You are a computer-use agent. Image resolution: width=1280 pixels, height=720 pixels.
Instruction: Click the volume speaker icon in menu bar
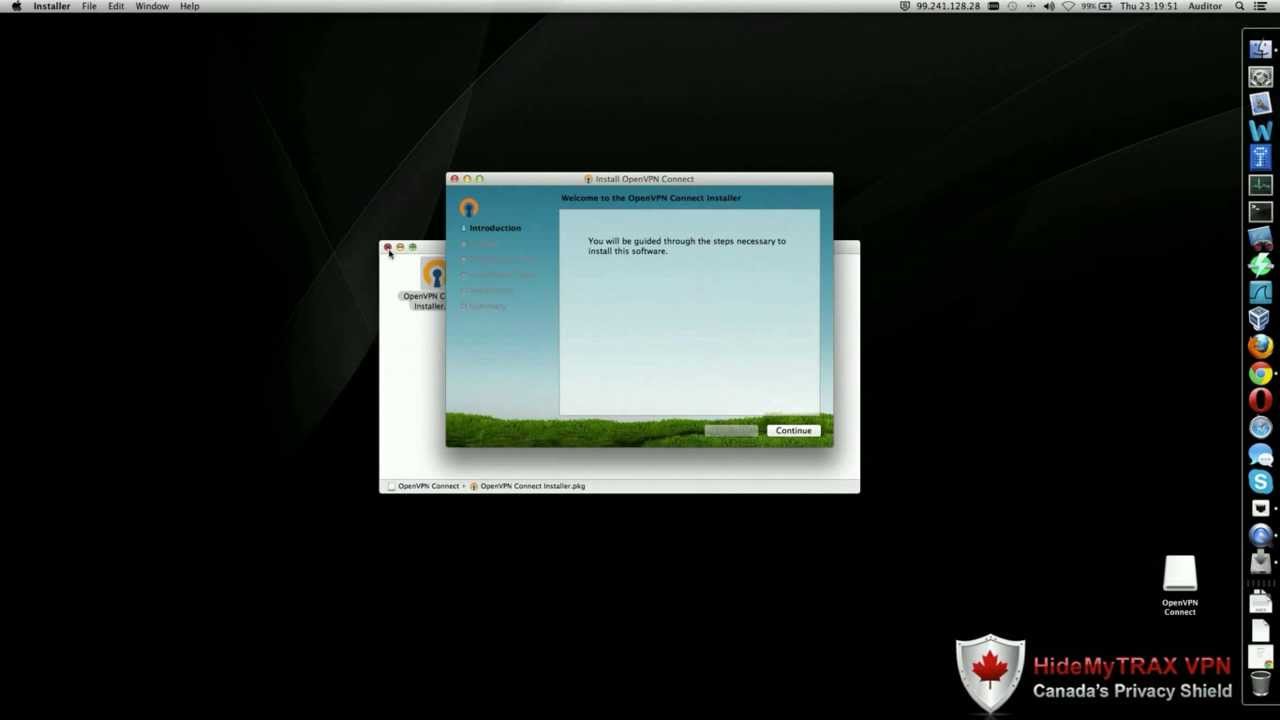pyautogui.click(x=1049, y=6)
